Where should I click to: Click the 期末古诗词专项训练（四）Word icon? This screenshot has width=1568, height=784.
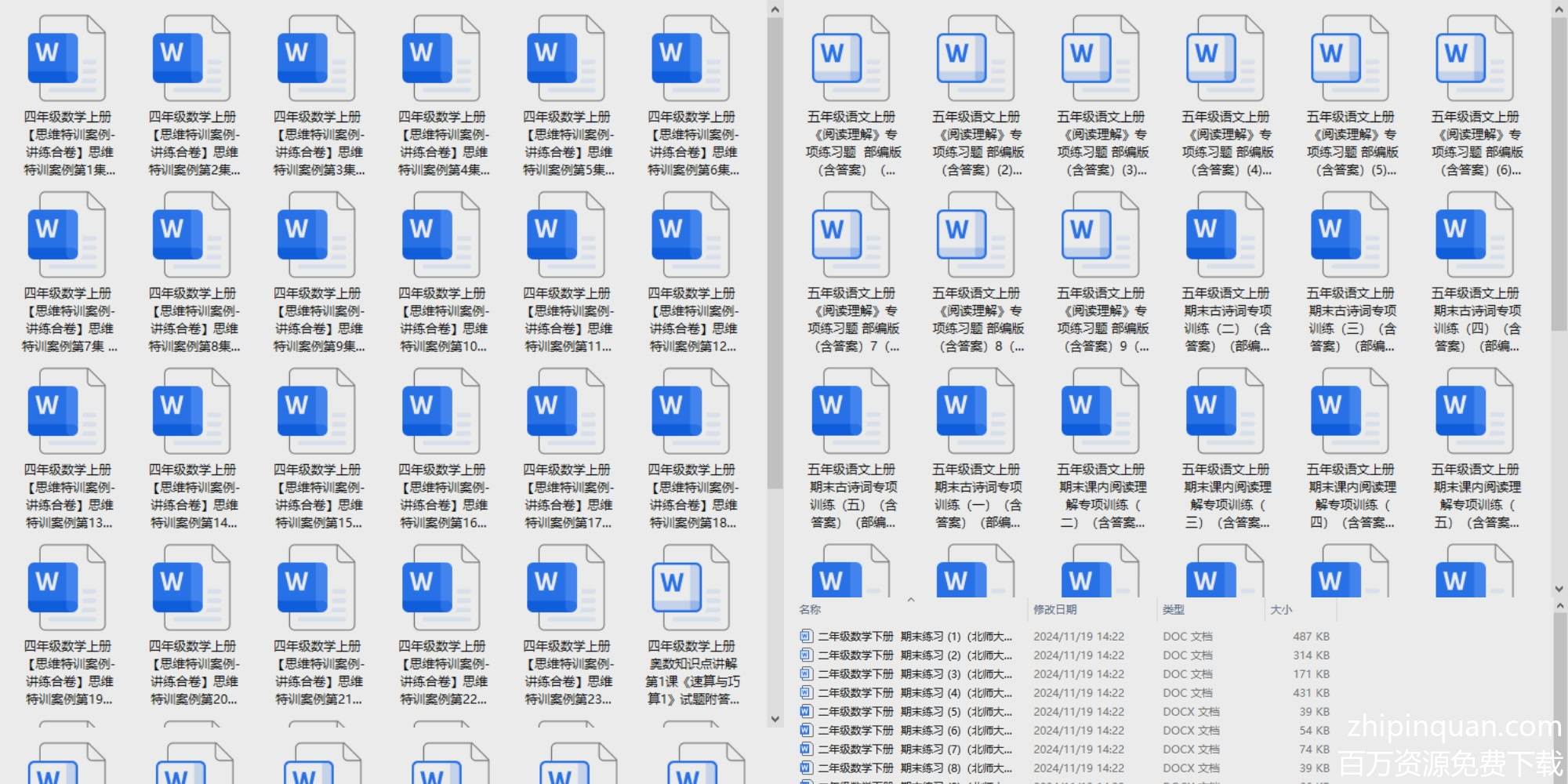[1474, 235]
